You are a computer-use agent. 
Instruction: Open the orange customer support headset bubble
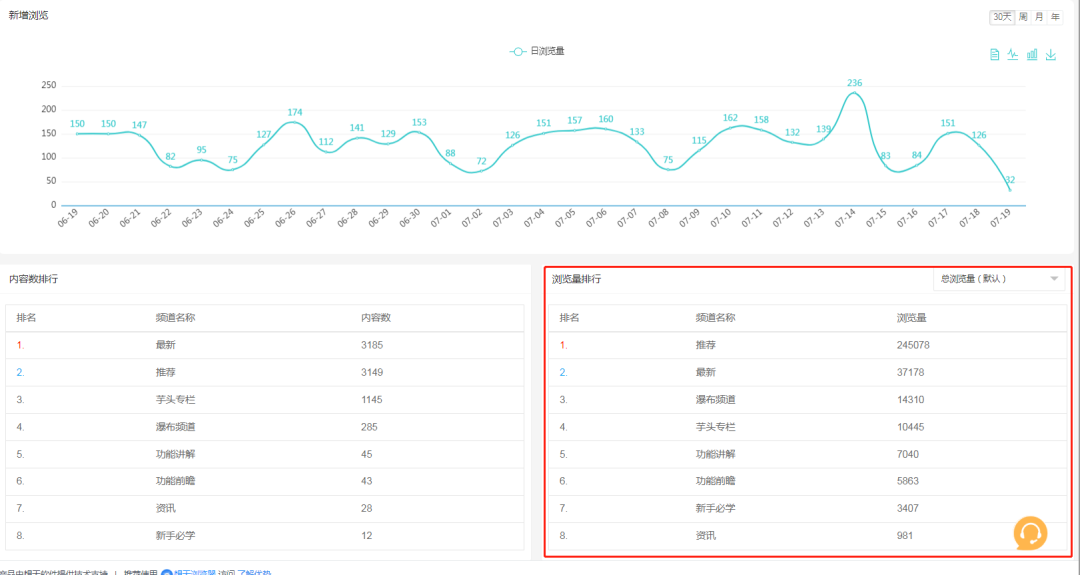[1030, 534]
